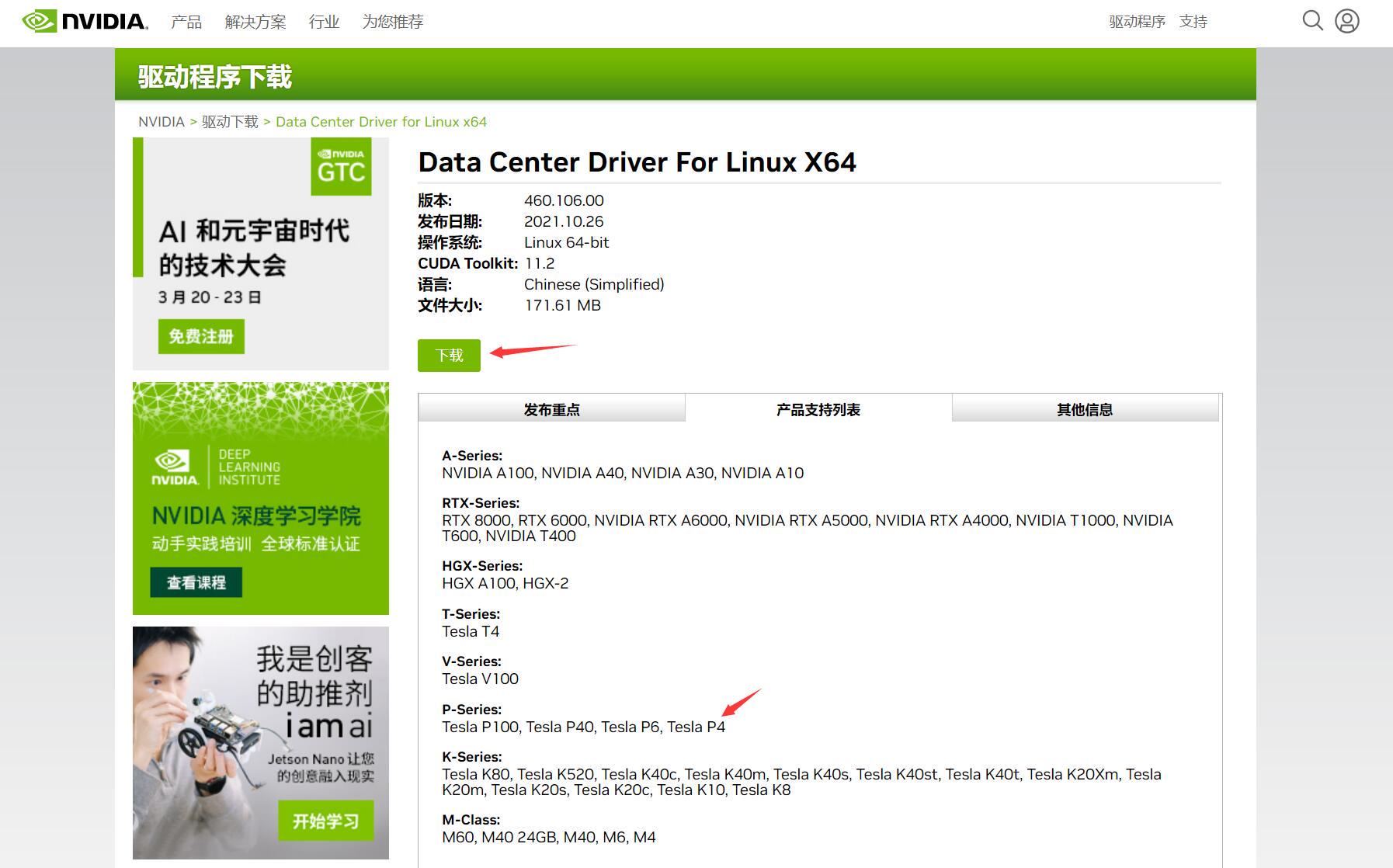Click the NVIDIA GTC badge in the banner
Screen dimensions: 1393x868
click(x=342, y=165)
